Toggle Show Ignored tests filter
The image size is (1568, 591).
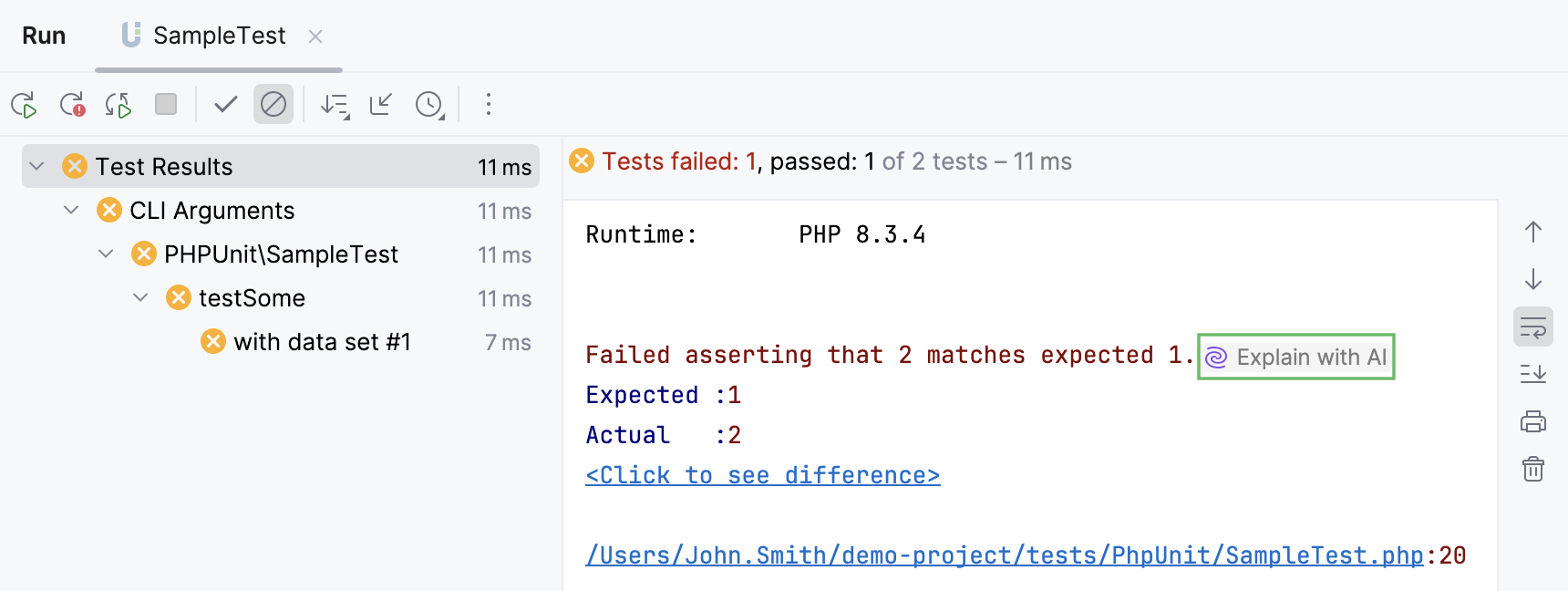(273, 105)
